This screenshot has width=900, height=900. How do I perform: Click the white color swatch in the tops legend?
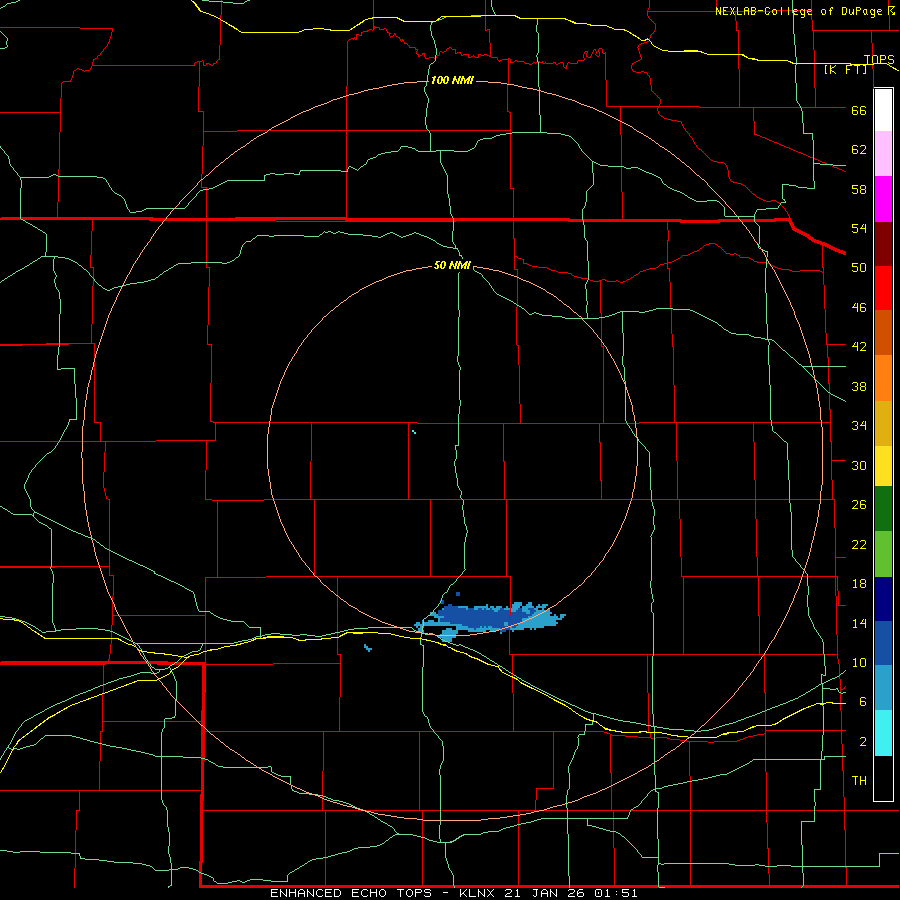(883, 110)
